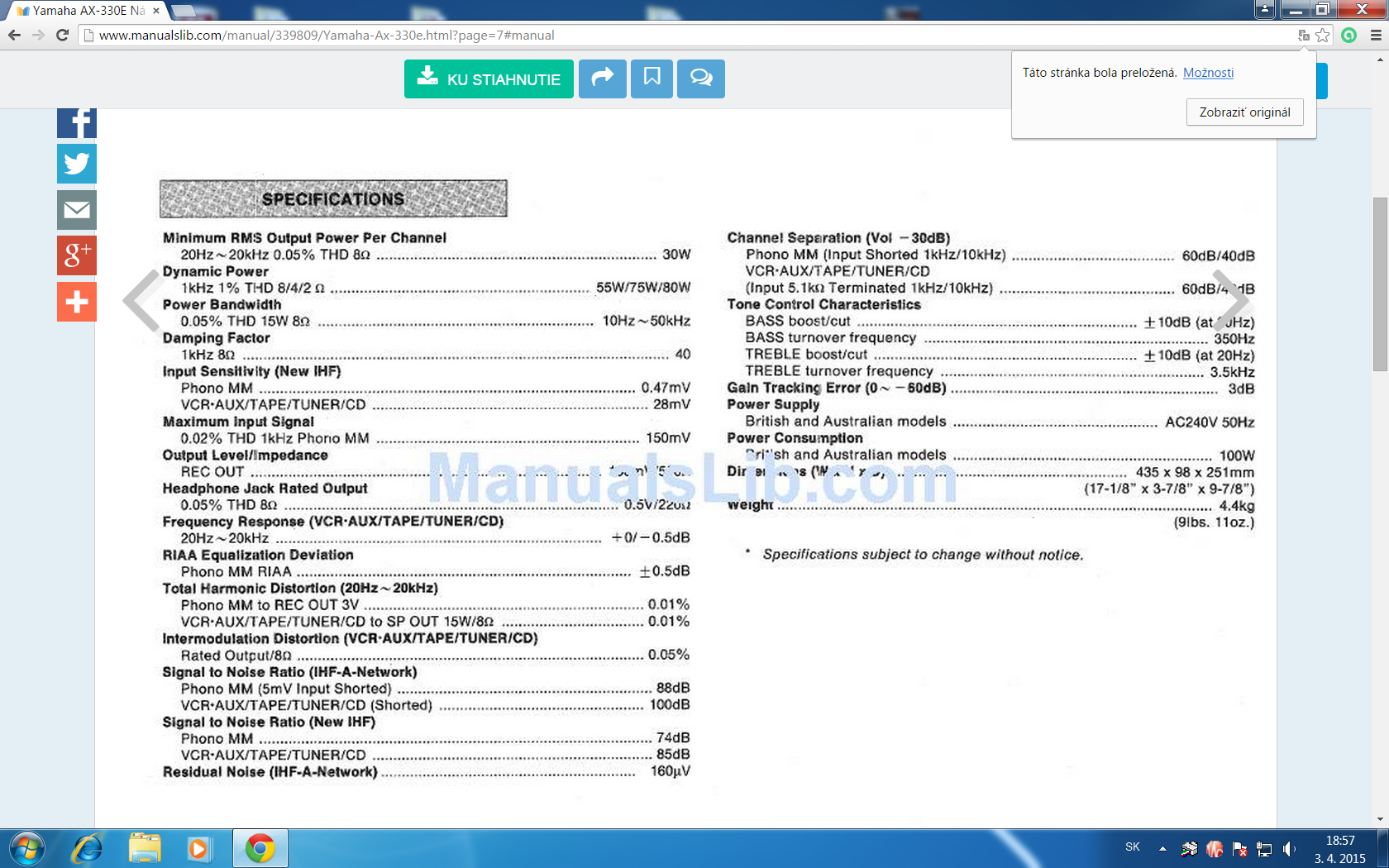Share on Google Plus
Image resolution: width=1389 pixels, height=868 pixels.
point(77,255)
